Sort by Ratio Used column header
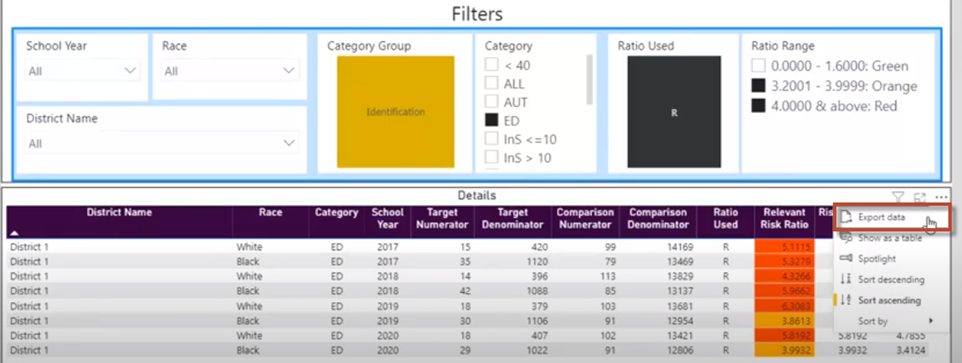Screen dimensions: 962x363 coord(726,221)
